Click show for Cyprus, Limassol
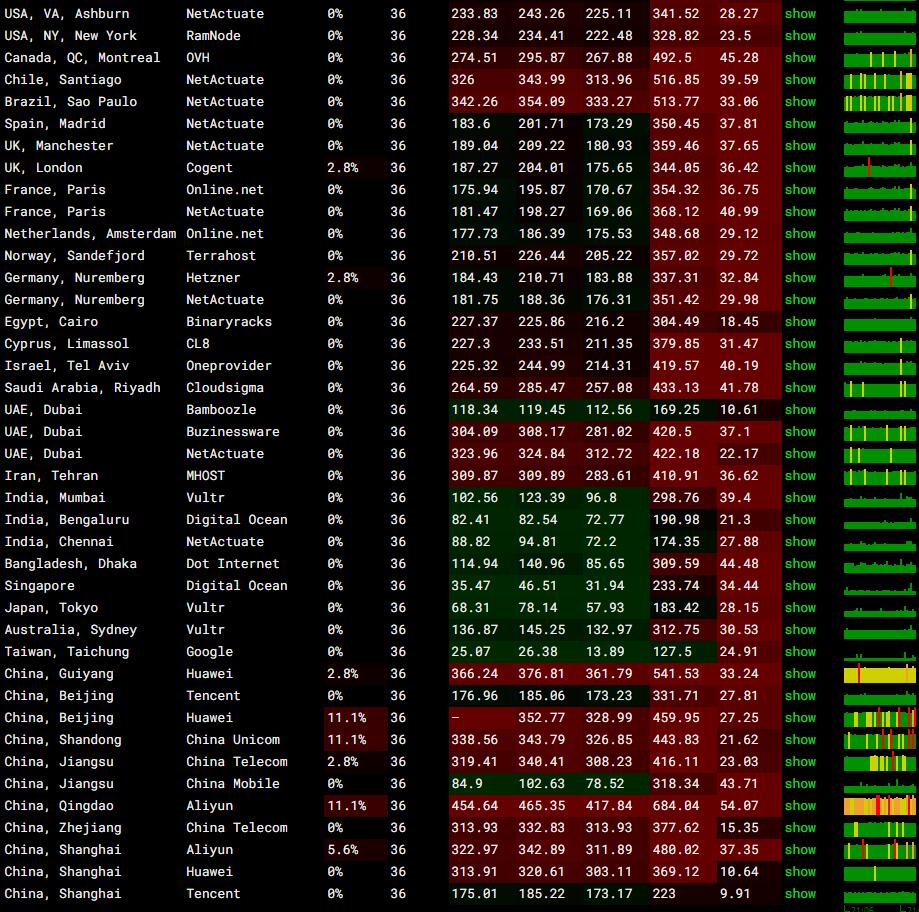 [800, 343]
